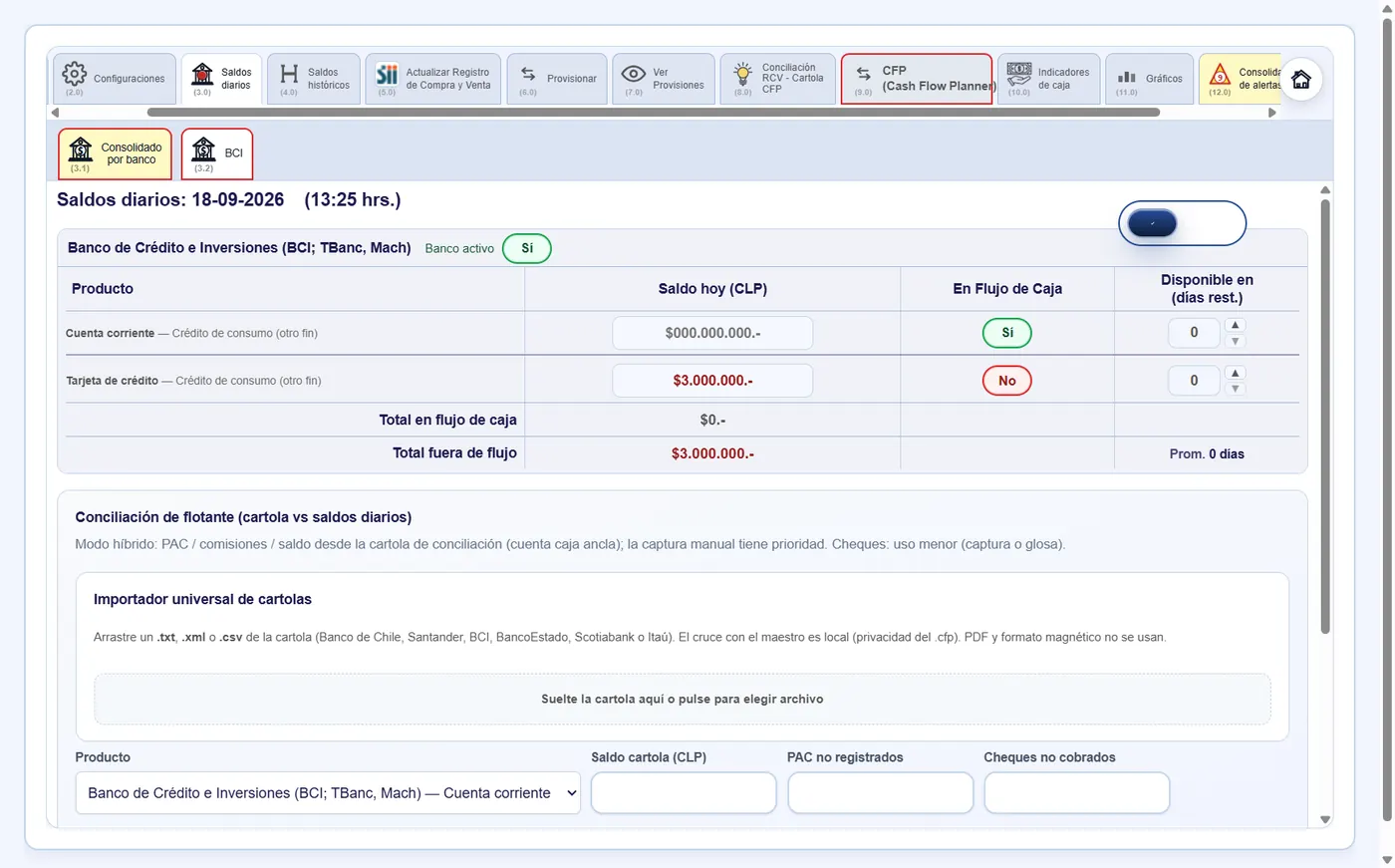Open Indicadores de caja money icon

(1019, 75)
